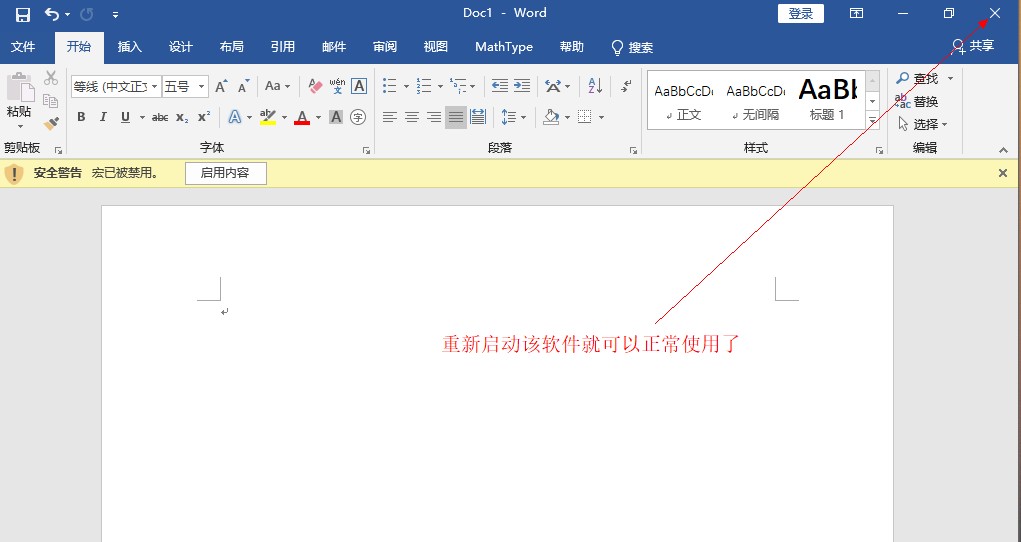Screen dimensions: 1021x542
Task: Toggle Justify alignment
Action: [x=456, y=117]
